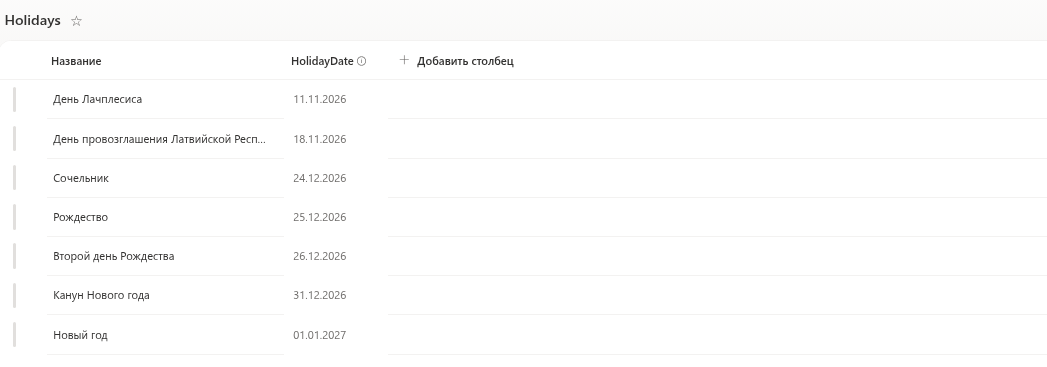Open the День провозглашения Латвийской Респ... item
Viewport: 1047px width, 367px height.
(159, 139)
